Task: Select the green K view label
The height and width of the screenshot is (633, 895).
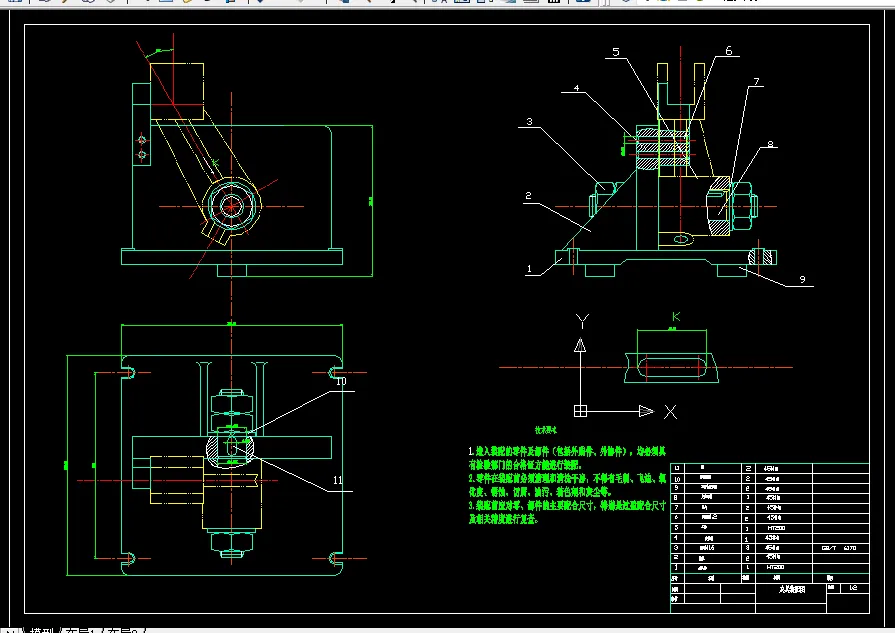Action: 676,316
